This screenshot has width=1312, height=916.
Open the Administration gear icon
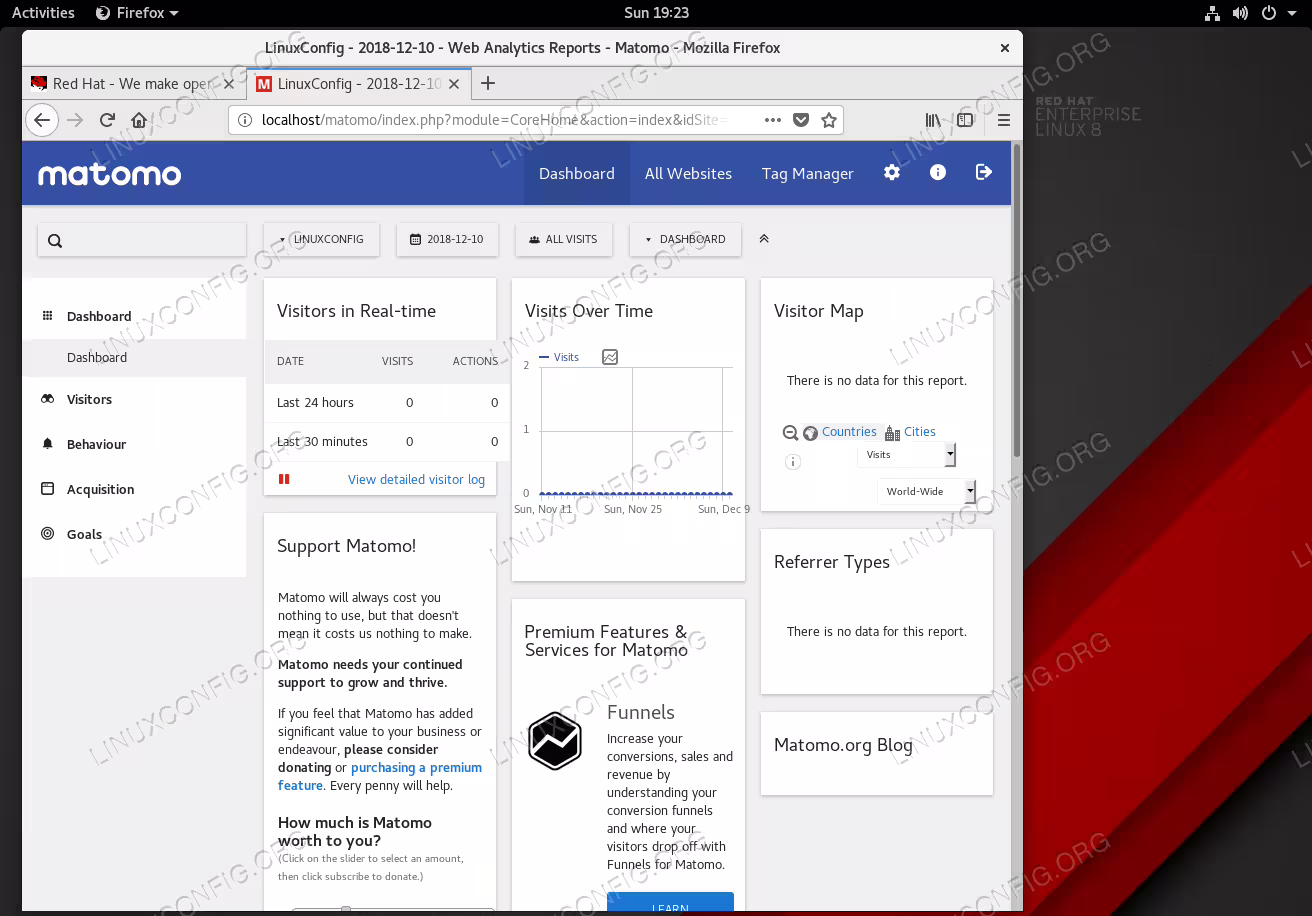[x=892, y=172]
